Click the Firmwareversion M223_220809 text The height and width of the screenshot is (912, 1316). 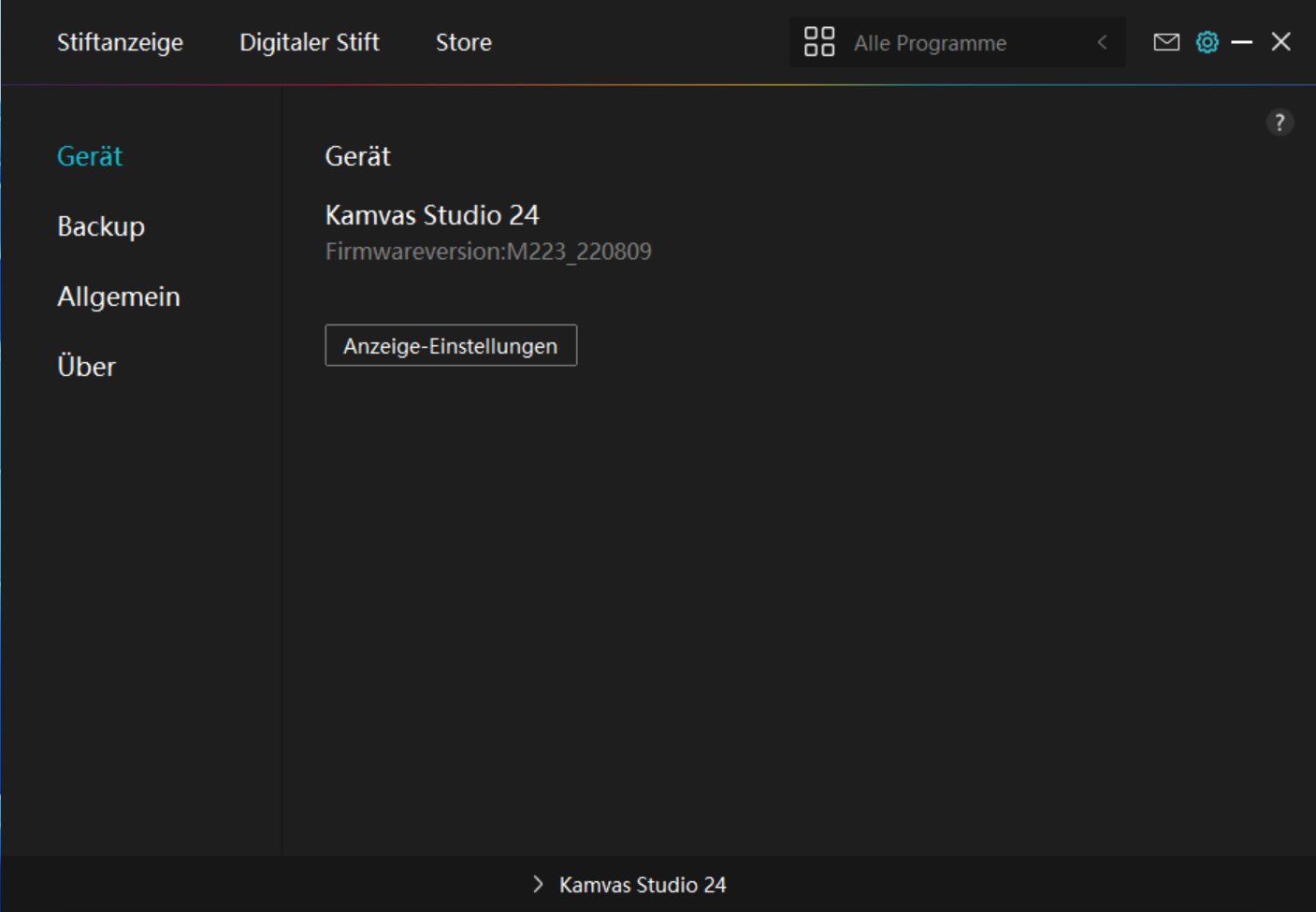(488, 252)
